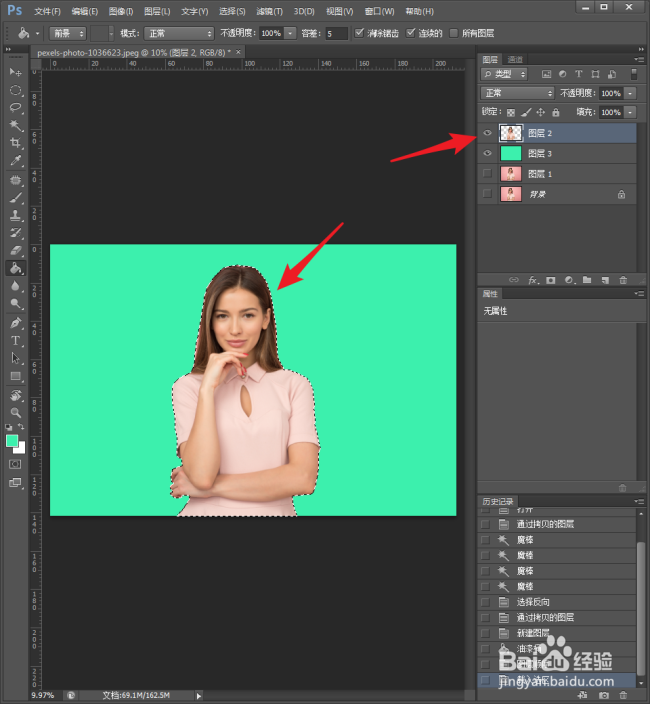The height and width of the screenshot is (704, 650).
Task: Select the Clone Stamp tool
Action: (x=16, y=216)
